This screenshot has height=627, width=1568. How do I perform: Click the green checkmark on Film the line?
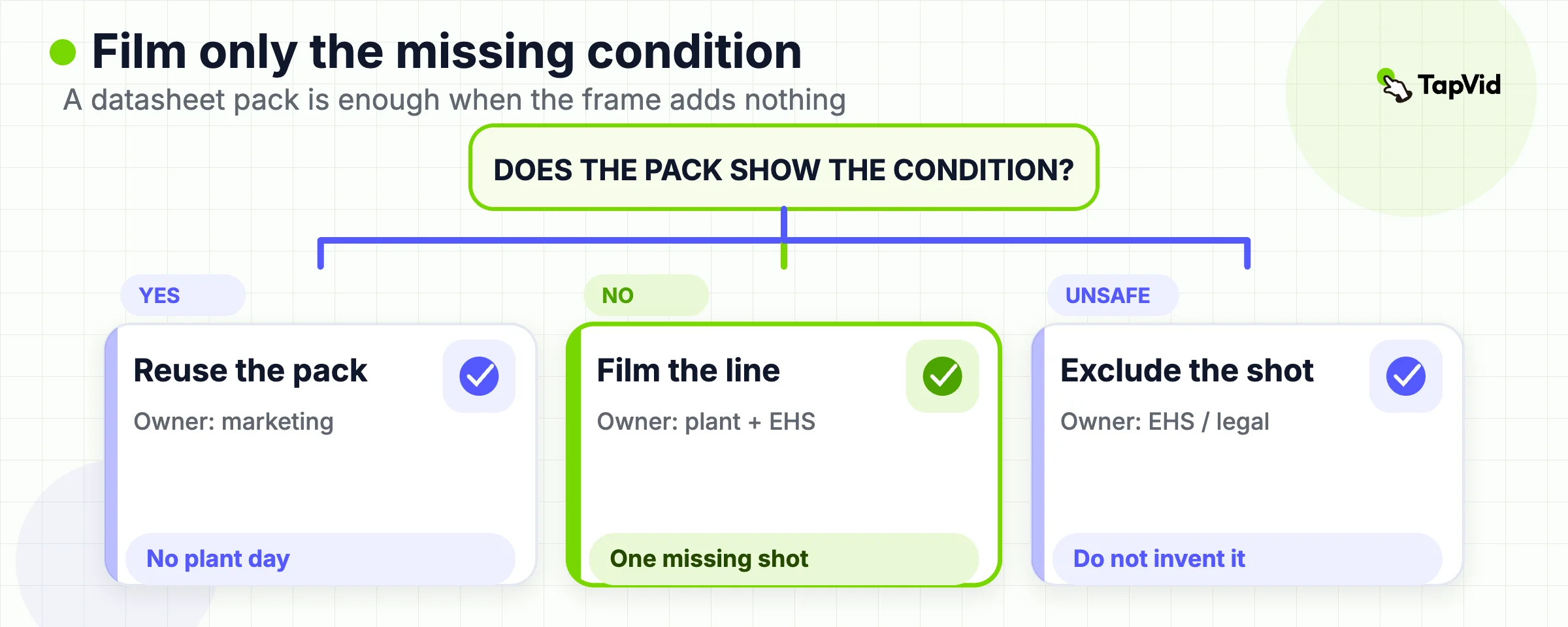[942, 376]
